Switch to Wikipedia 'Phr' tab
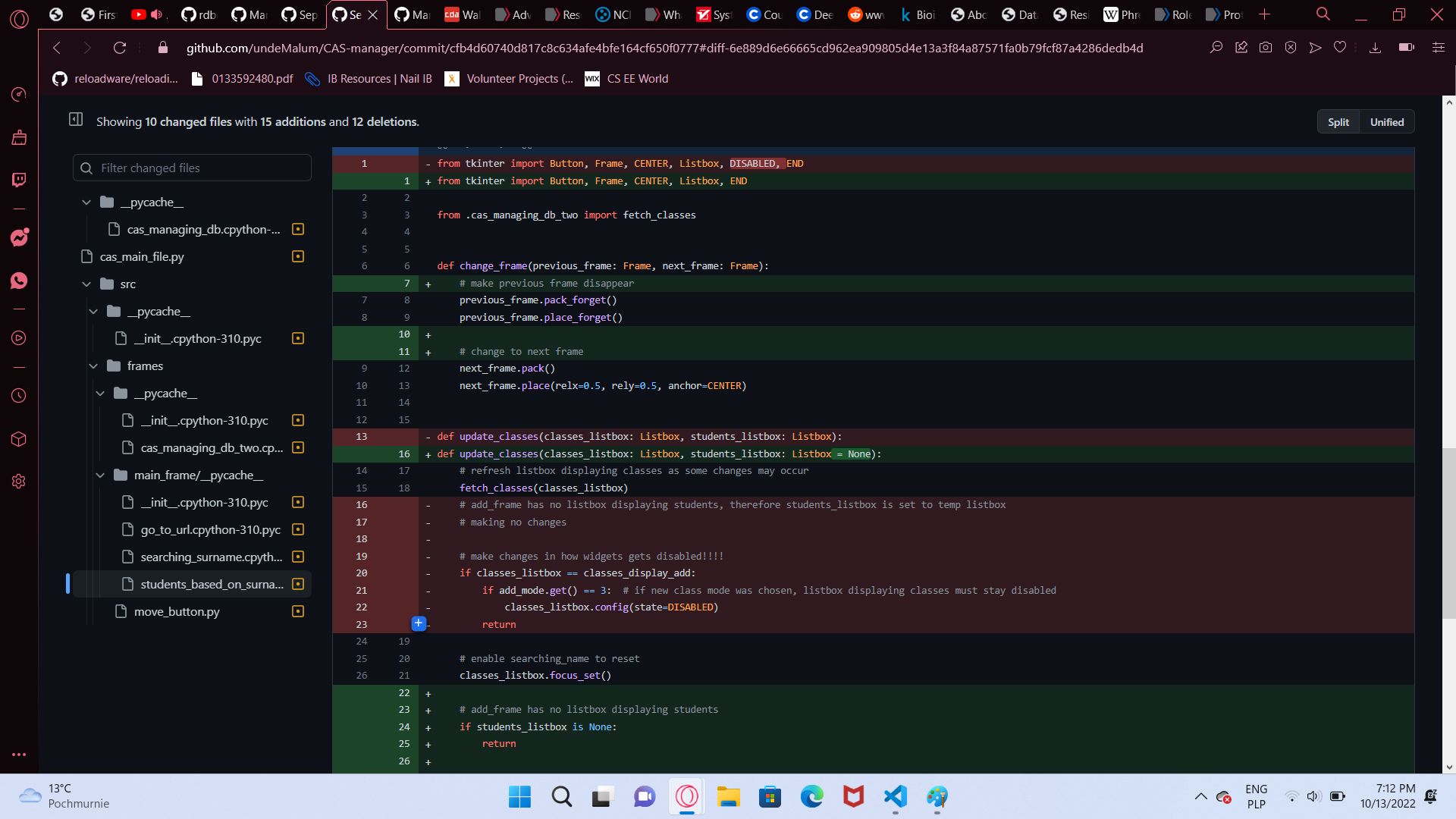 [1122, 14]
